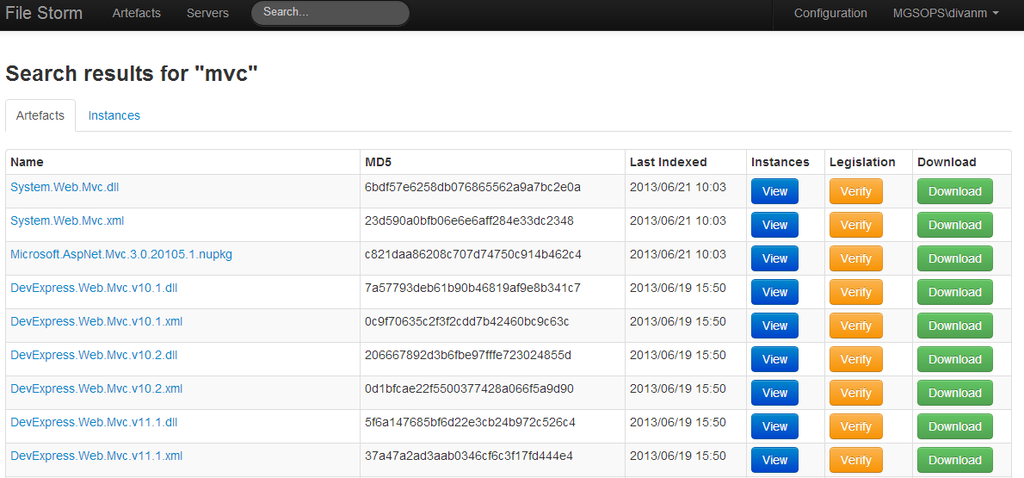1024x478 pixels.
Task: Click the Last Indexed column header
Action: click(668, 162)
